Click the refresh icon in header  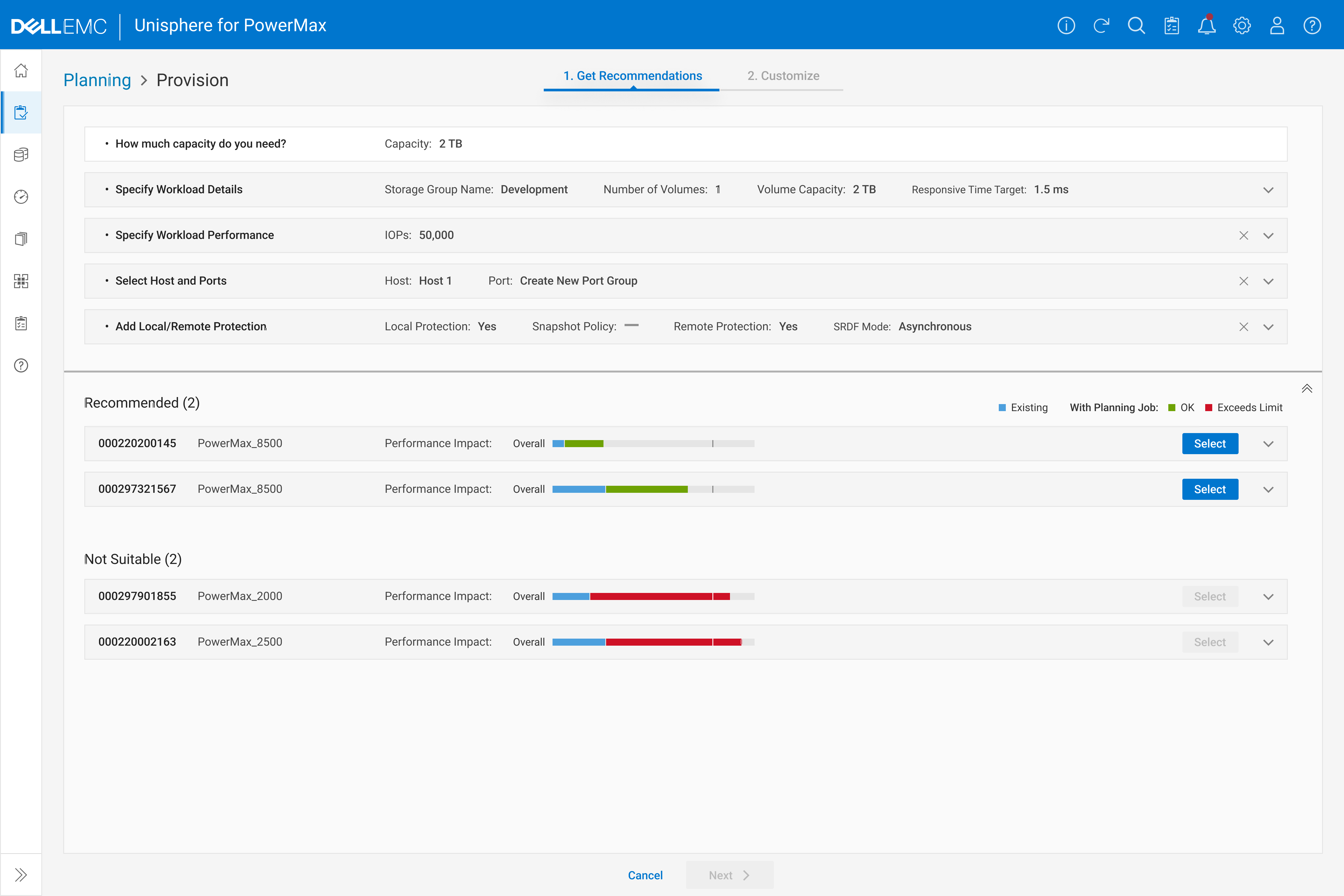[1101, 26]
